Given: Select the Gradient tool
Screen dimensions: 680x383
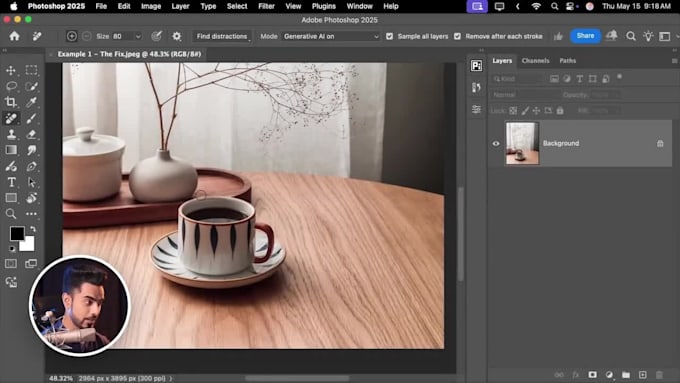Looking at the screenshot, I should (x=11, y=150).
